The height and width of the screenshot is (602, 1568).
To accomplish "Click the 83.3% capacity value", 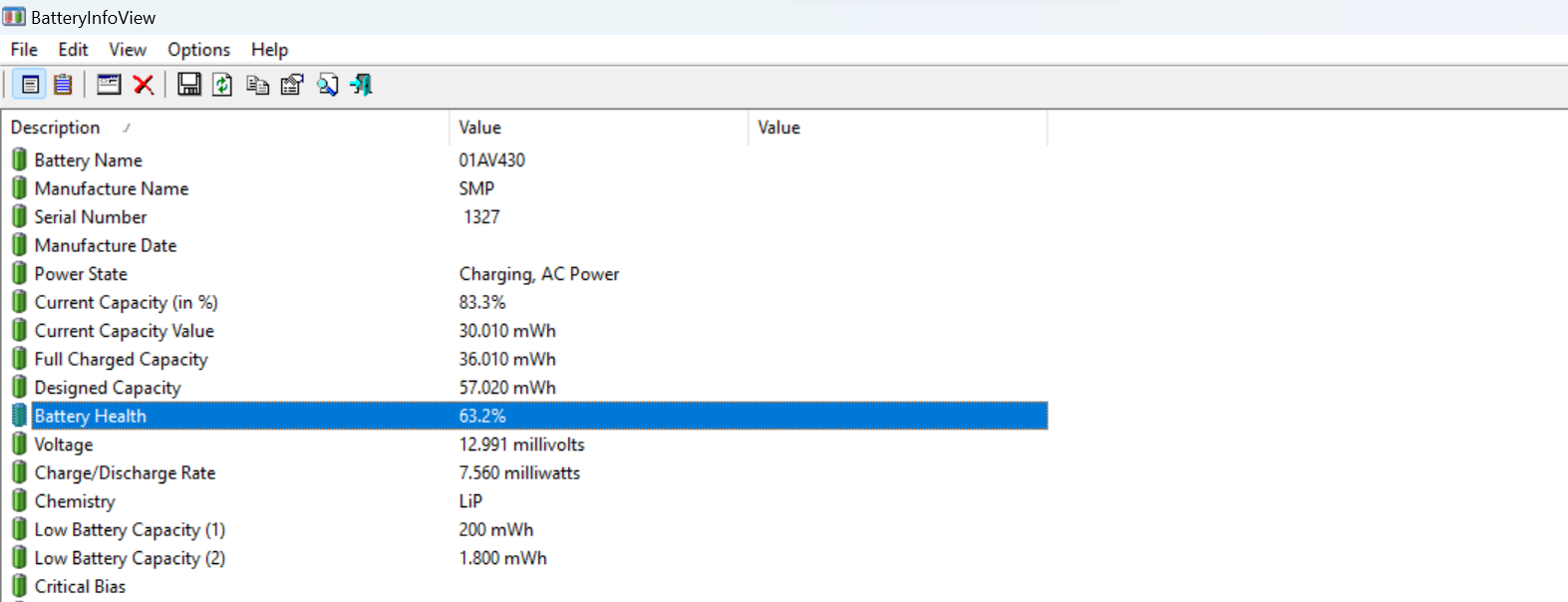I will (x=482, y=302).
